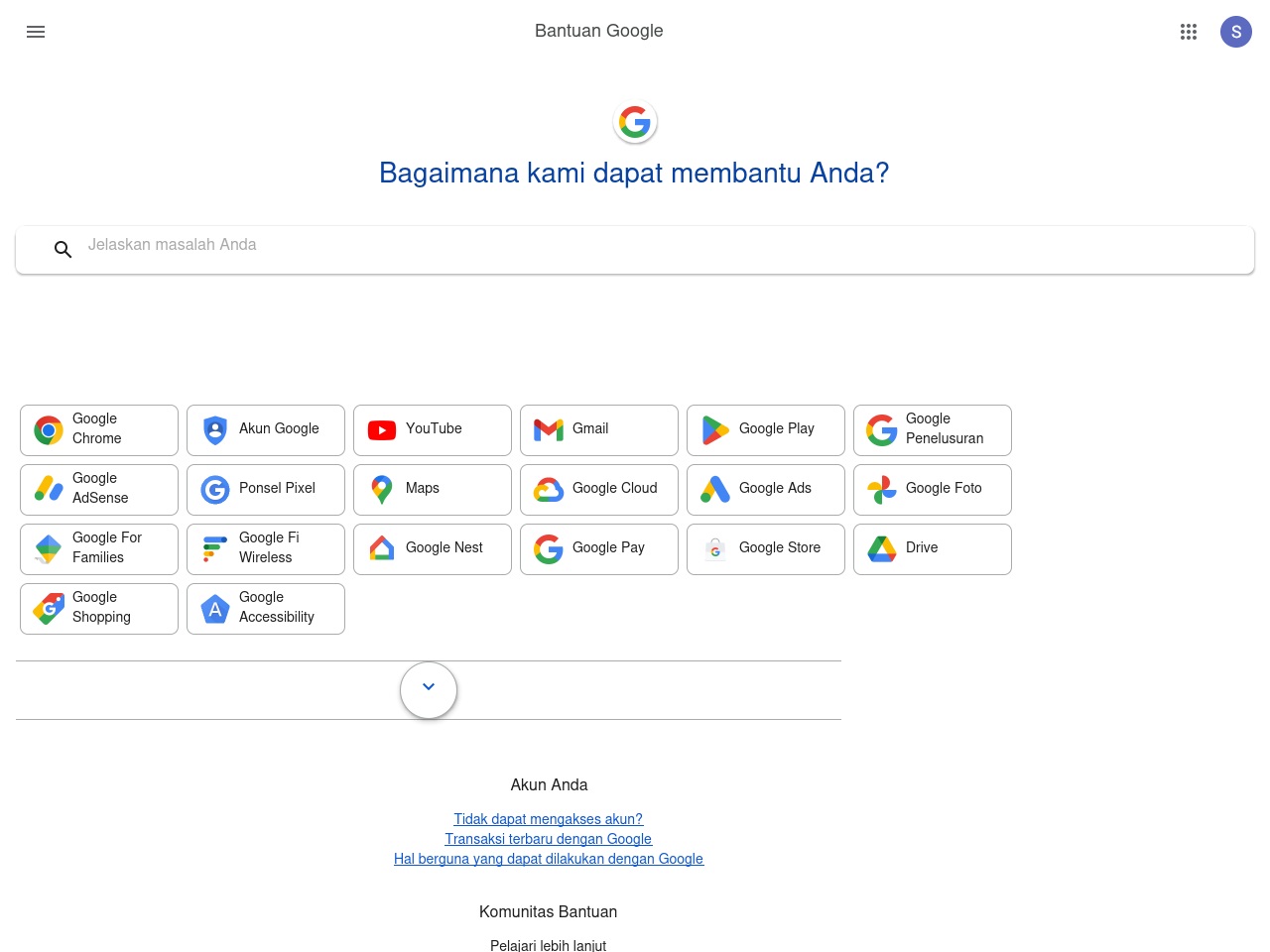Select the Akun Google shield icon
Viewport: 1270px width, 952px height.
coord(215,430)
